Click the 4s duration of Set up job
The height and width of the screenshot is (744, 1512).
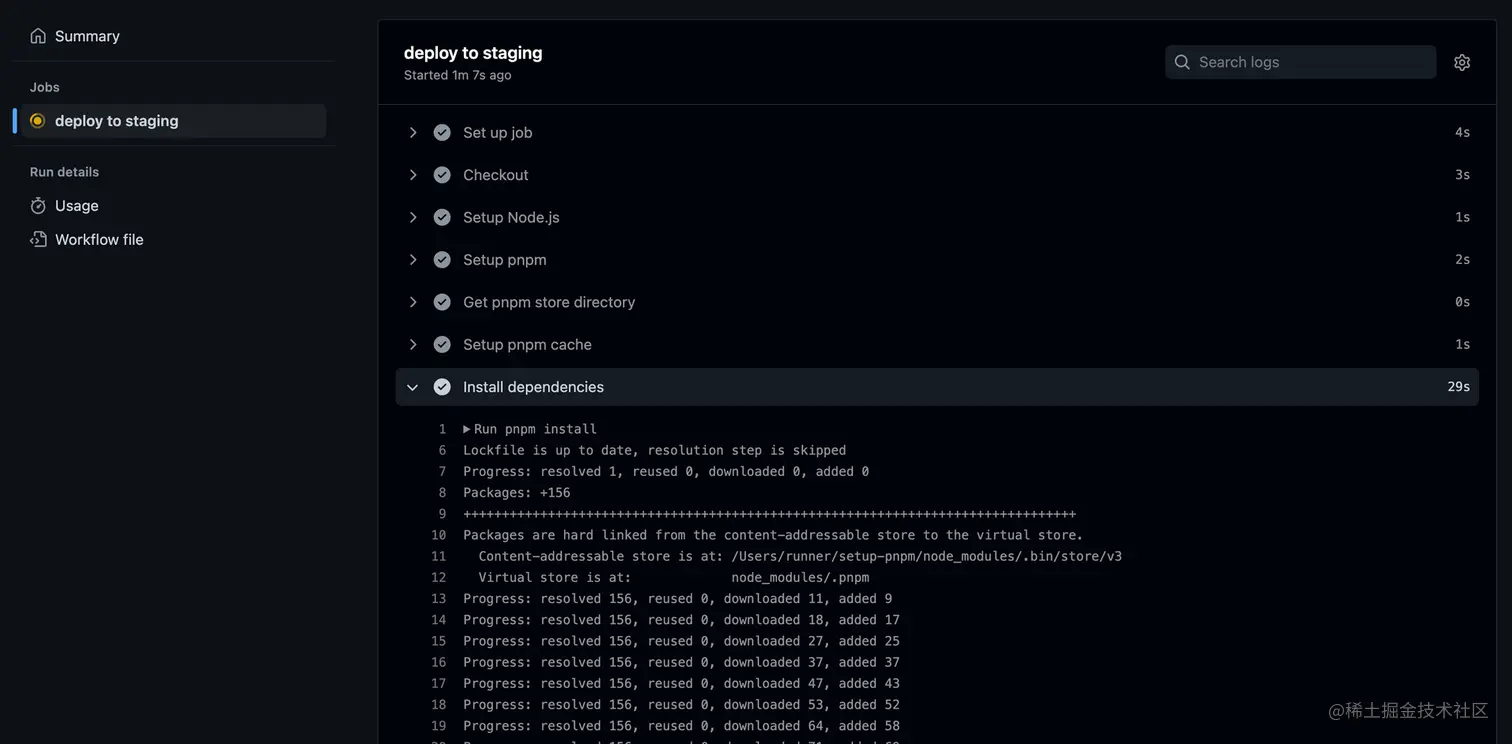point(1462,133)
